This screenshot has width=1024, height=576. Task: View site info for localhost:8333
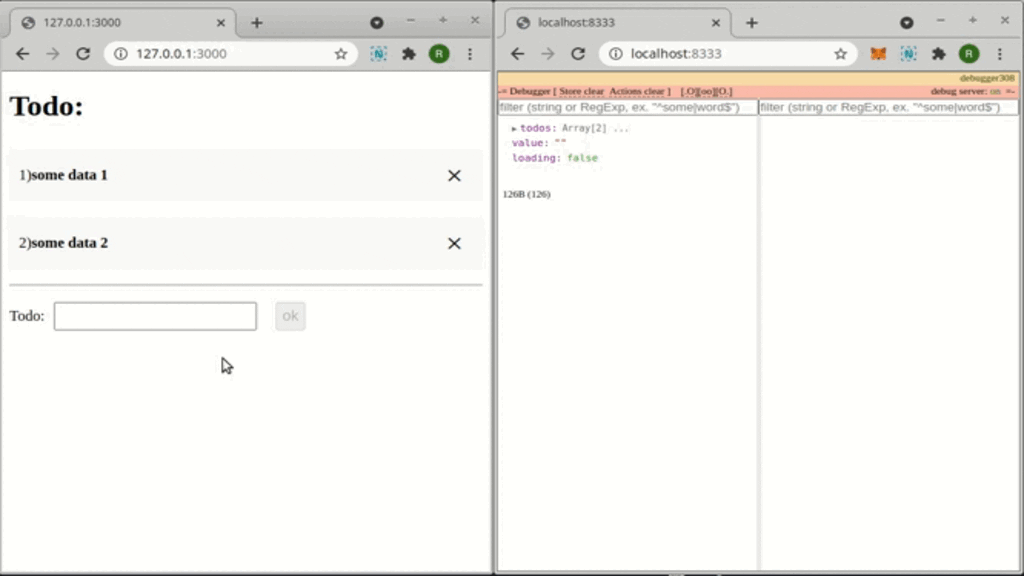pyautogui.click(x=616, y=54)
